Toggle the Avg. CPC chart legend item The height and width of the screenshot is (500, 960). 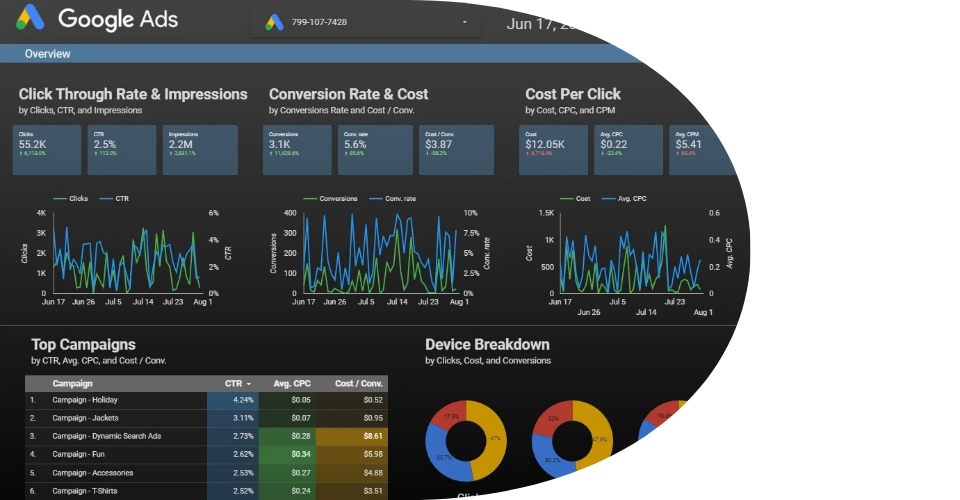pyautogui.click(x=626, y=199)
